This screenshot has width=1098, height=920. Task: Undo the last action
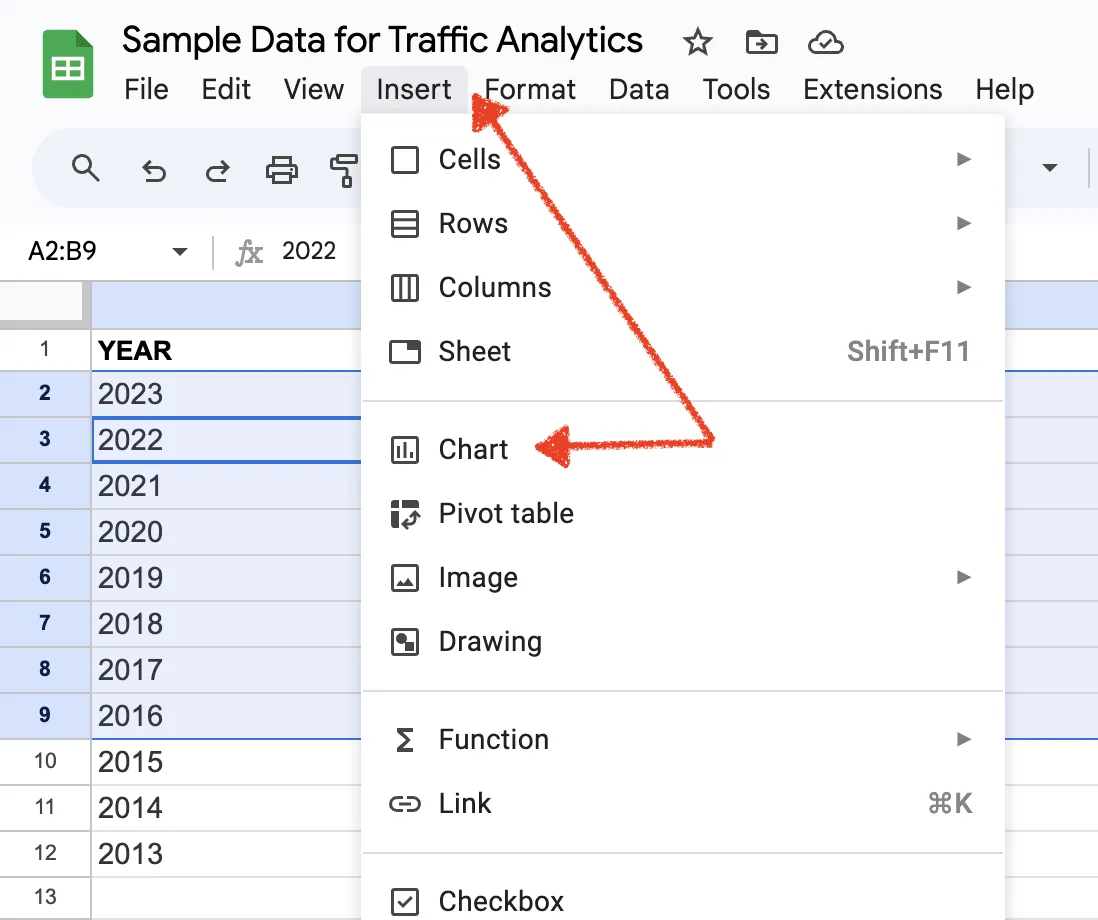[154, 170]
